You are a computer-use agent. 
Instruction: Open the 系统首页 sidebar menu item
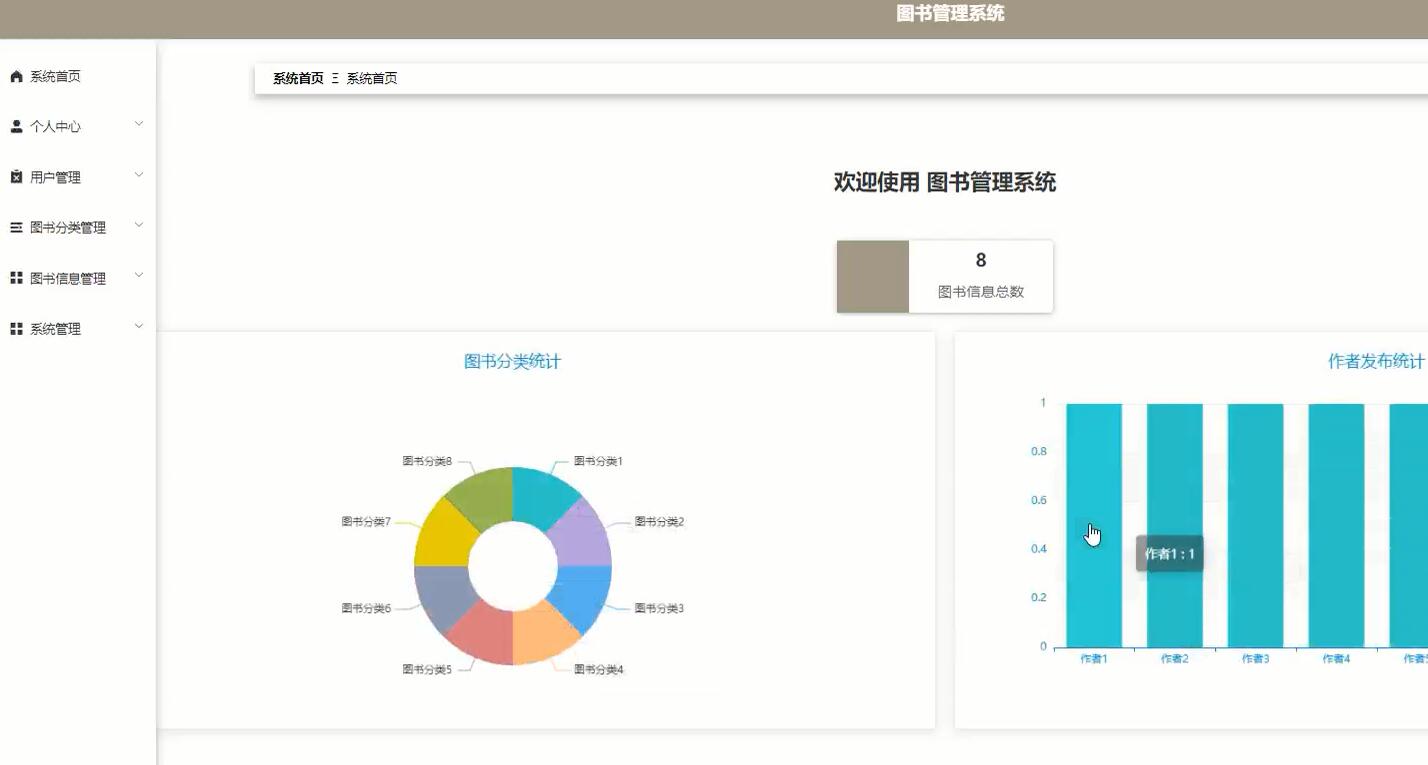coord(55,77)
